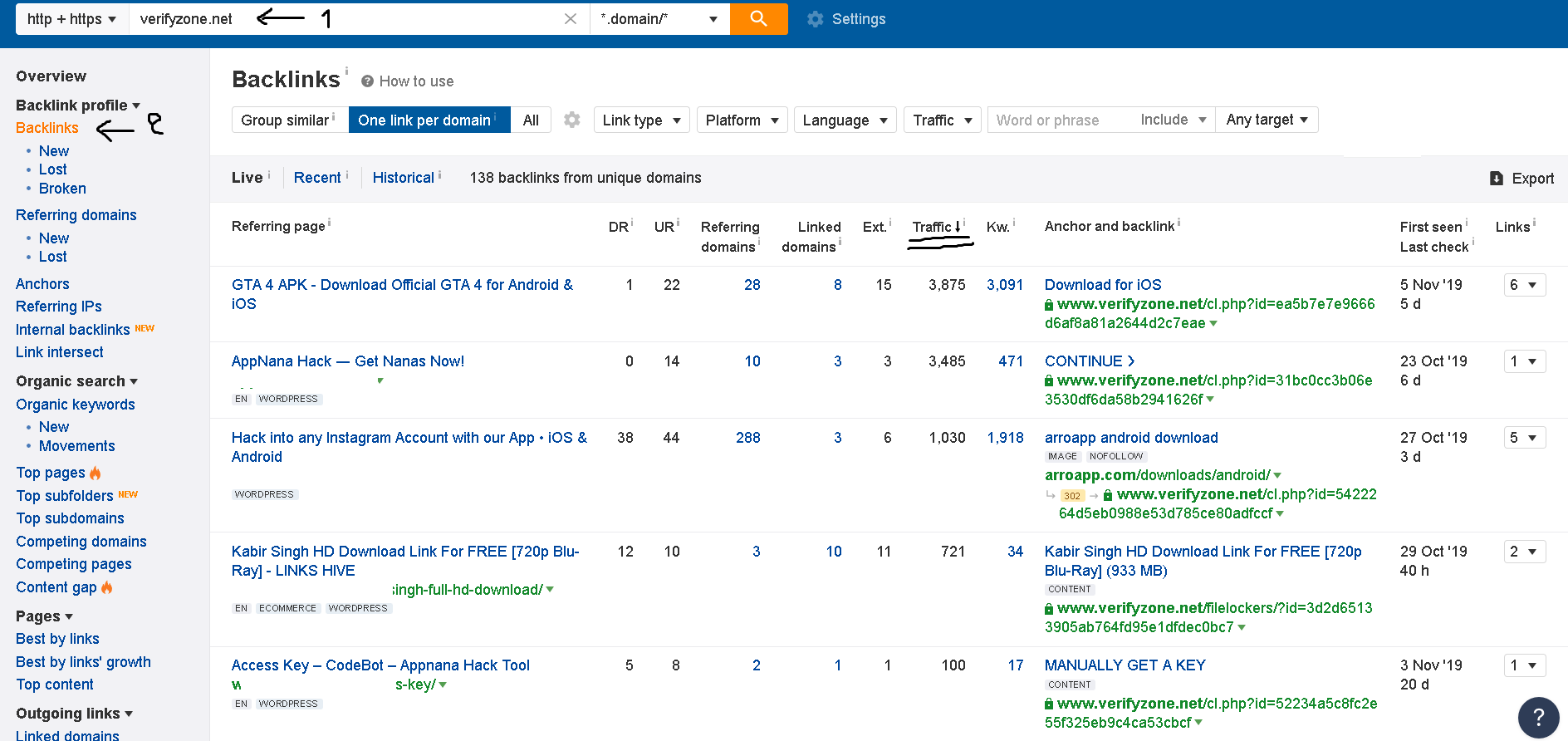This screenshot has height=741, width=1568.
Task: Open Overview in the sidebar
Action: pyautogui.click(x=51, y=76)
